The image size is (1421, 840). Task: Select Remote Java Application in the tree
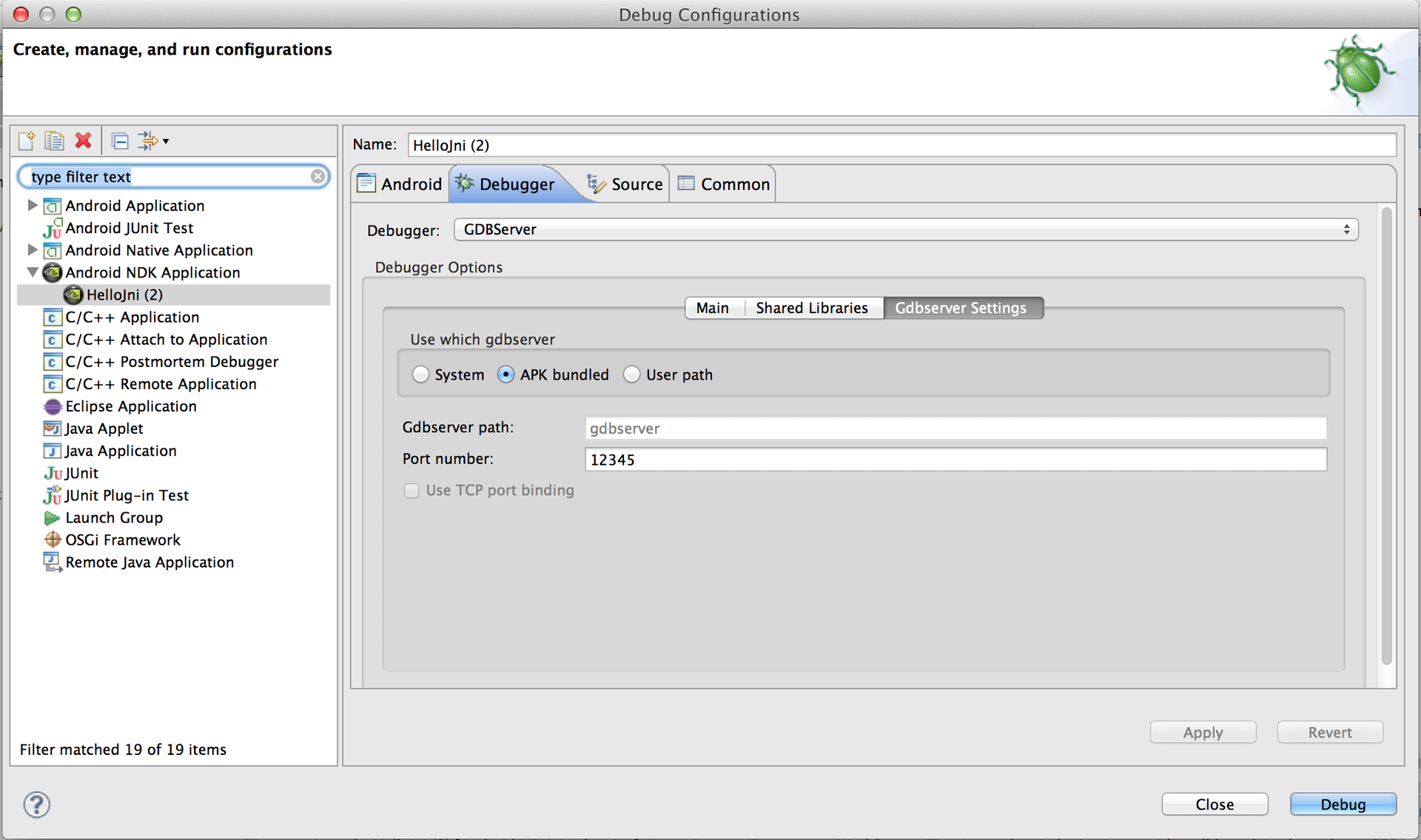[x=150, y=562]
